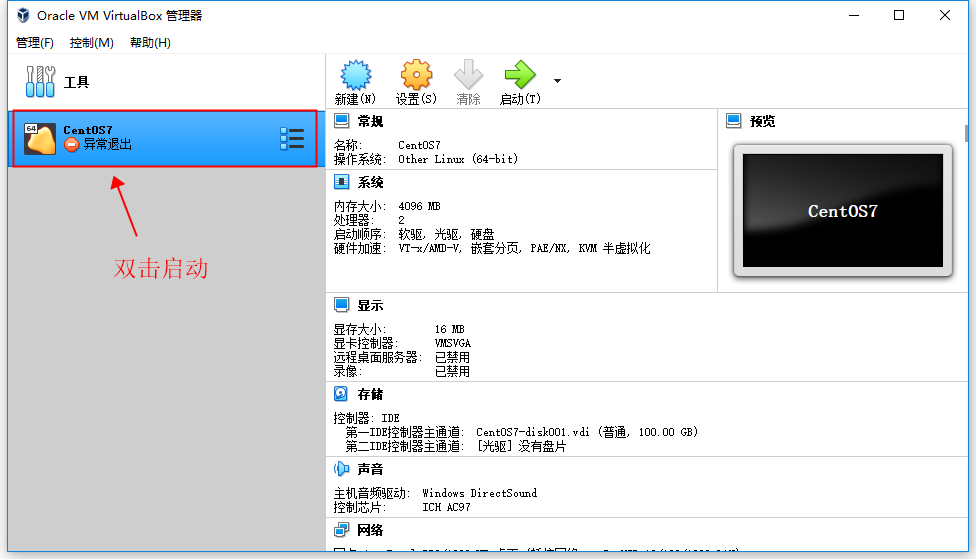Screen dimensions: 976x559
Task: Click the '软驱, 光驱, 硬盘' boot order value
Action: coord(446,235)
